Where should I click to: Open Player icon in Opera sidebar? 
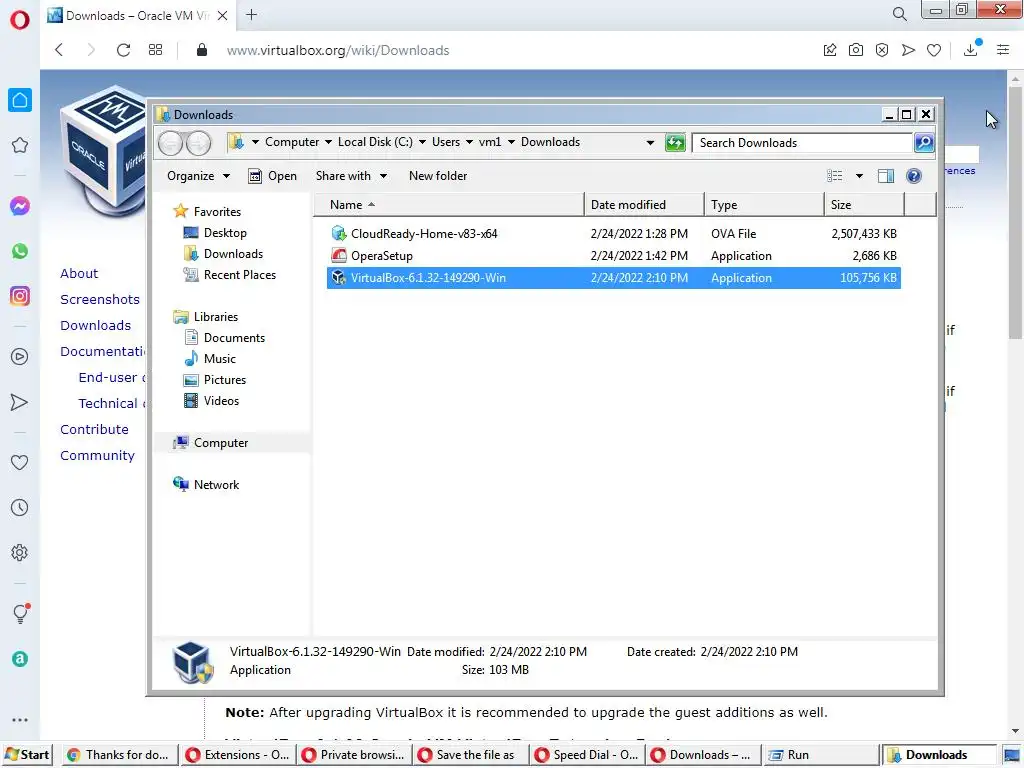point(20,357)
